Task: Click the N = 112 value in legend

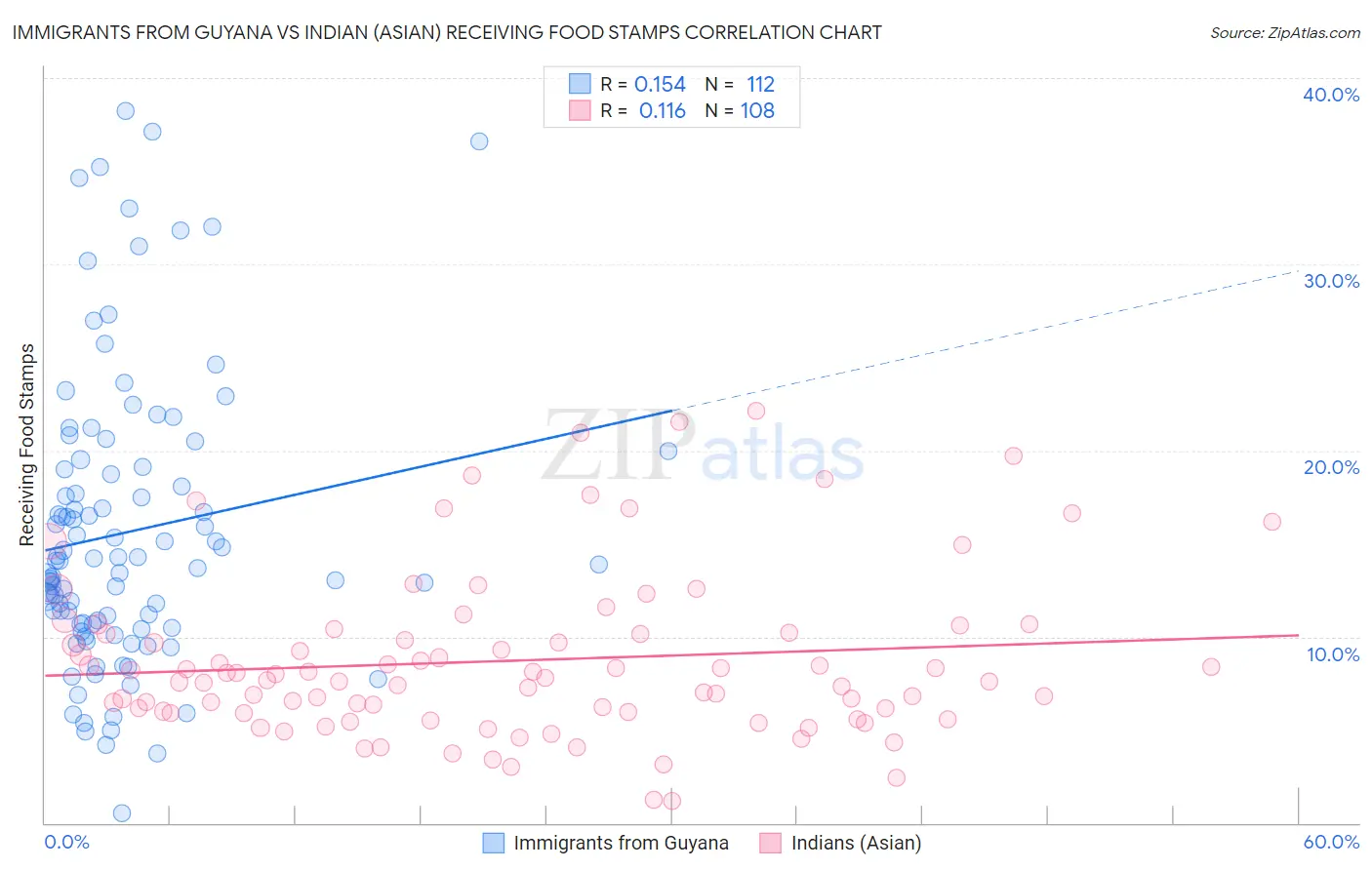Action: [740, 84]
